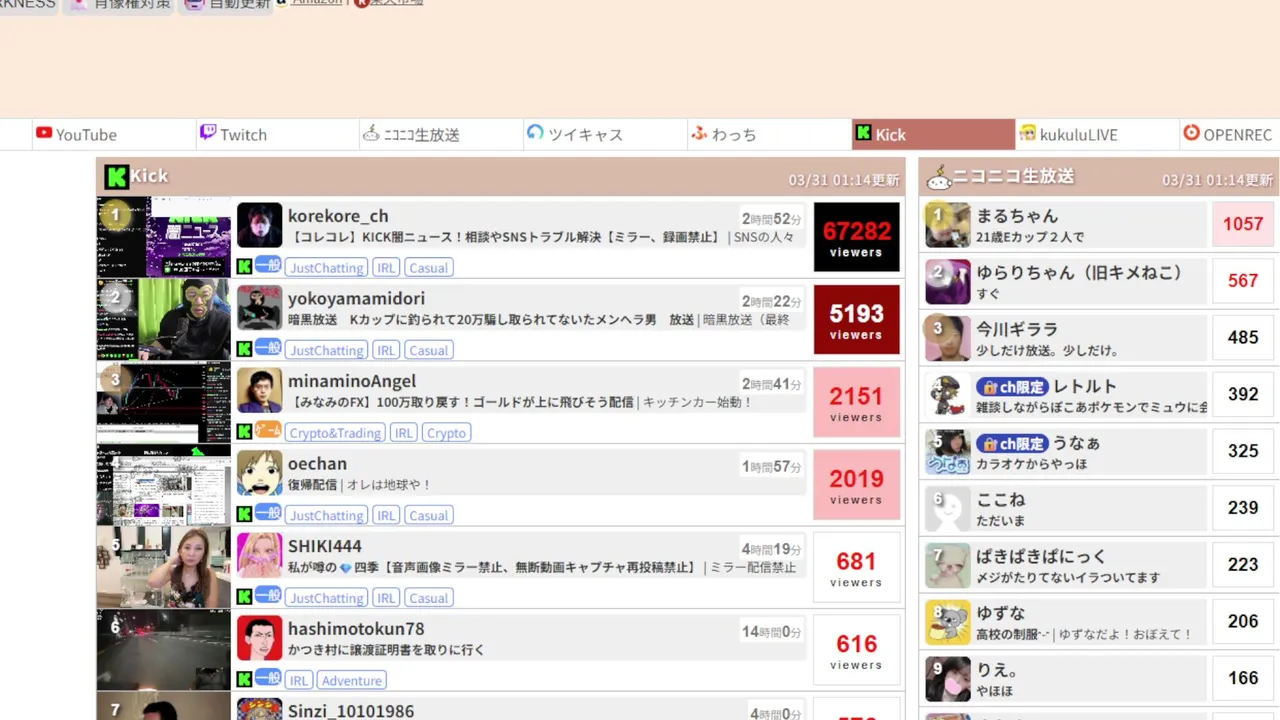This screenshot has height=720, width=1280.
Task: Open the ニコニコ生放送 tab
Action: tap(442, 134)
